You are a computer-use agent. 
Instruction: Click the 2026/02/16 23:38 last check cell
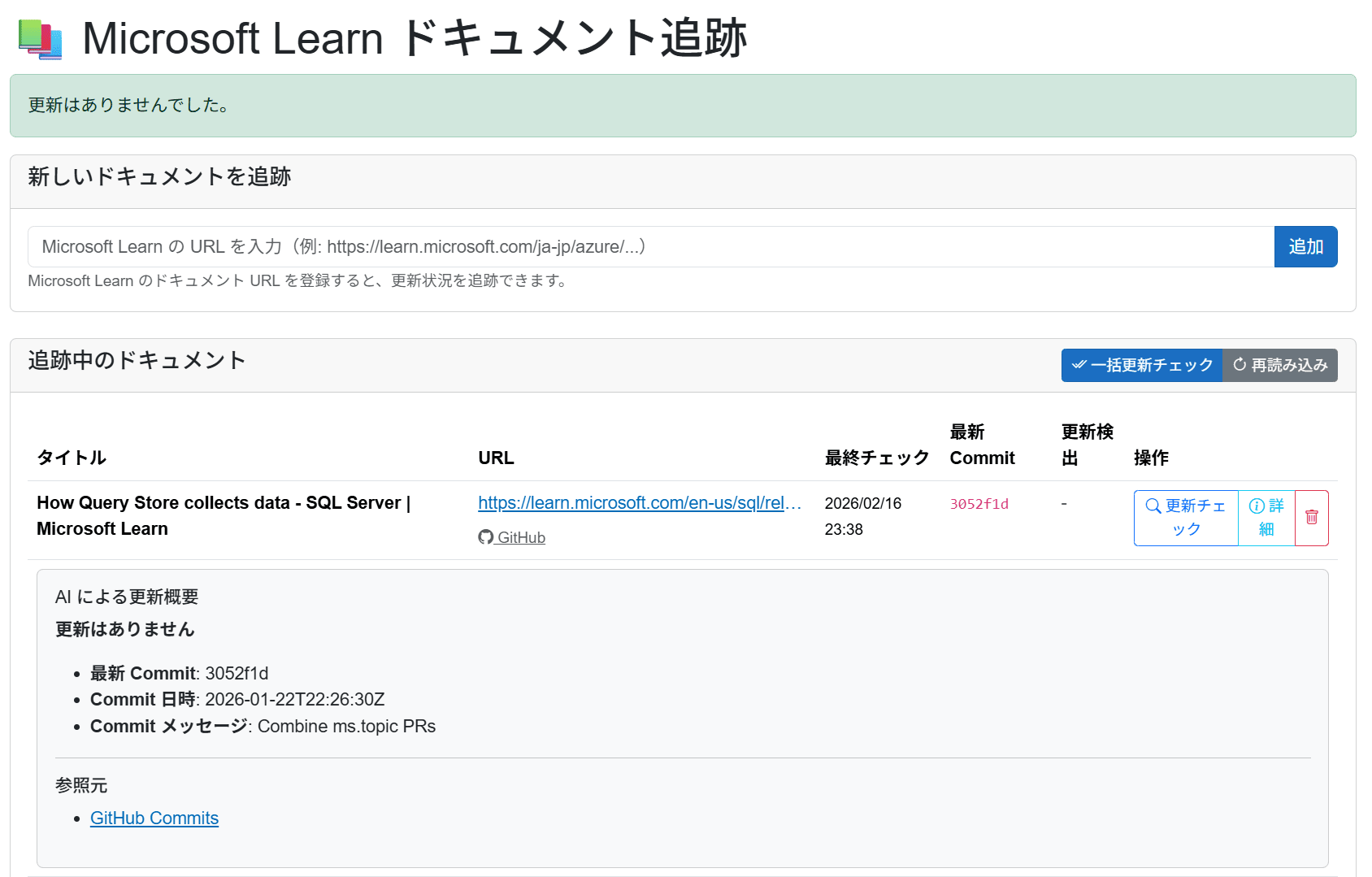pyautogui.click(x=863, y=516)
